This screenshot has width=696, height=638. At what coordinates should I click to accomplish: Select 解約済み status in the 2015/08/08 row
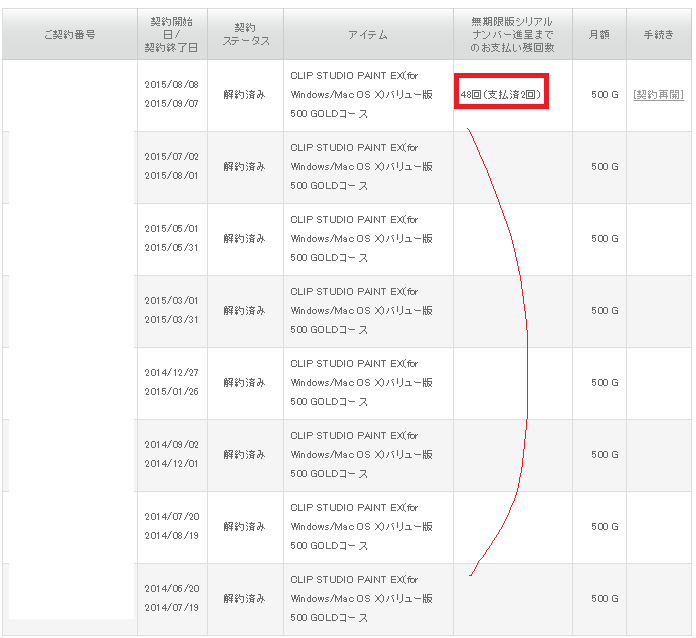tap(245, 95)
